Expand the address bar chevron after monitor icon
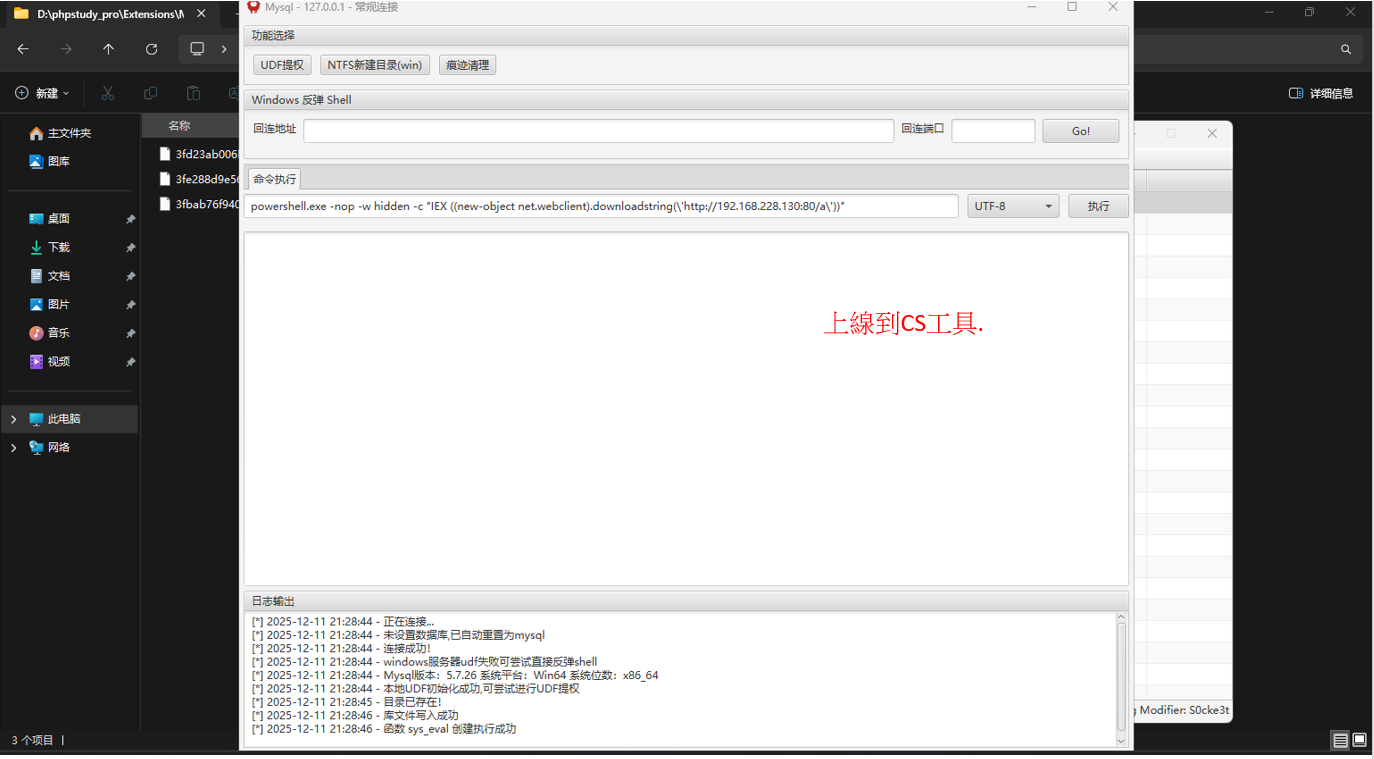The height and width of the screenshot is (759, 1374). 225,49
